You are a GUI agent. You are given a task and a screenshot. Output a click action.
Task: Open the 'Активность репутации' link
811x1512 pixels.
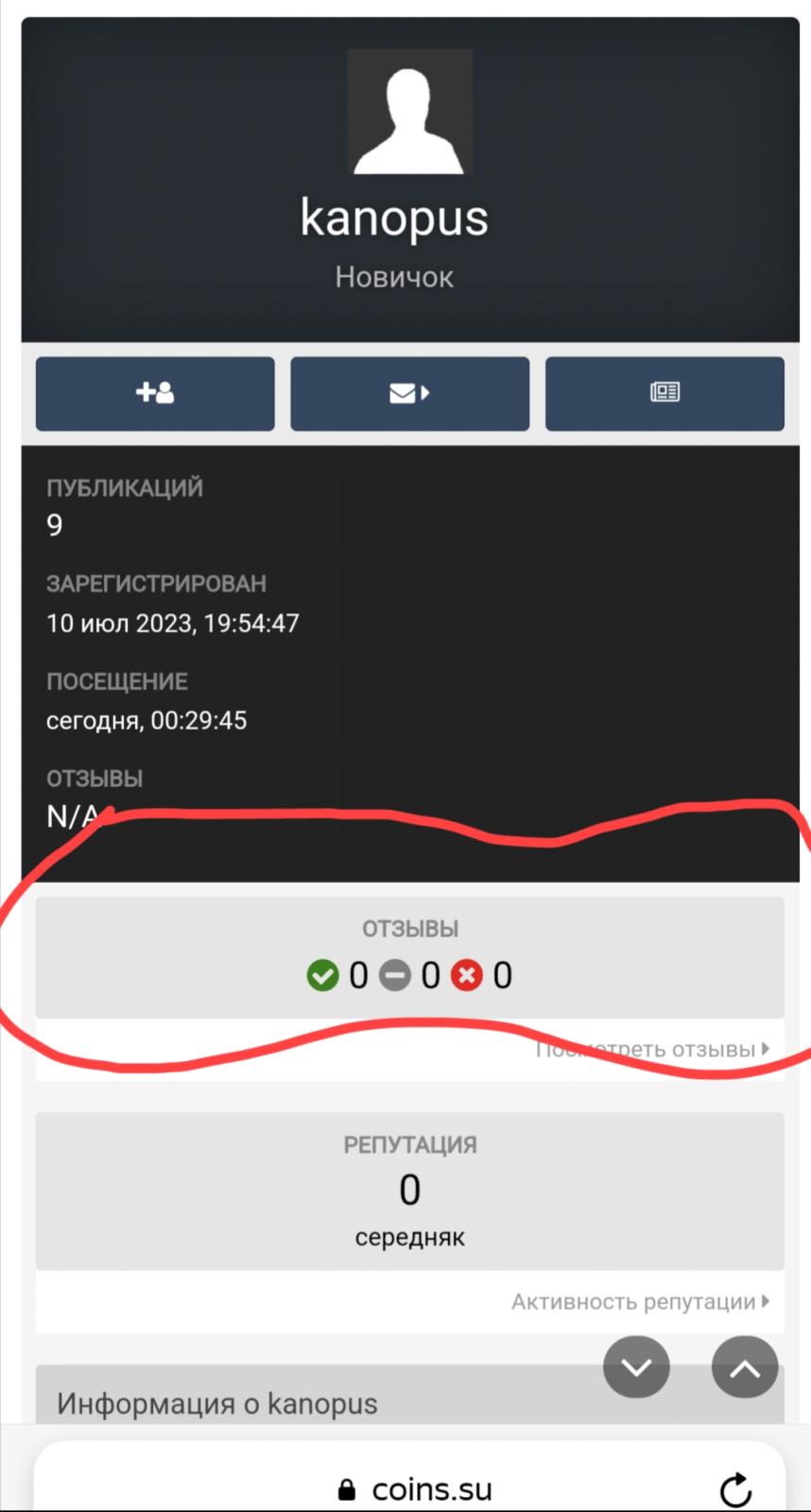[641, 1301]
